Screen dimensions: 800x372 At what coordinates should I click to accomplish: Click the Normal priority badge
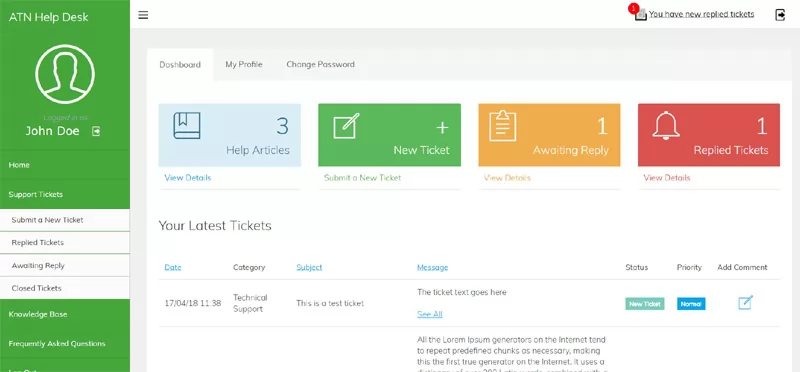point(691,304)
